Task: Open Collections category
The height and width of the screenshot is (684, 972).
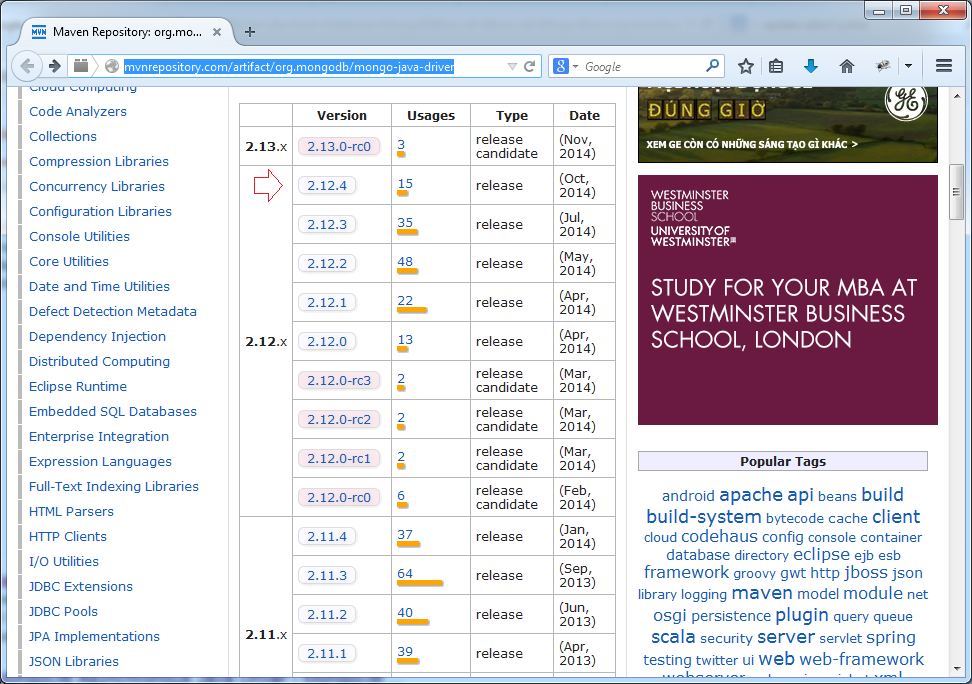Action: pos(63,136)
